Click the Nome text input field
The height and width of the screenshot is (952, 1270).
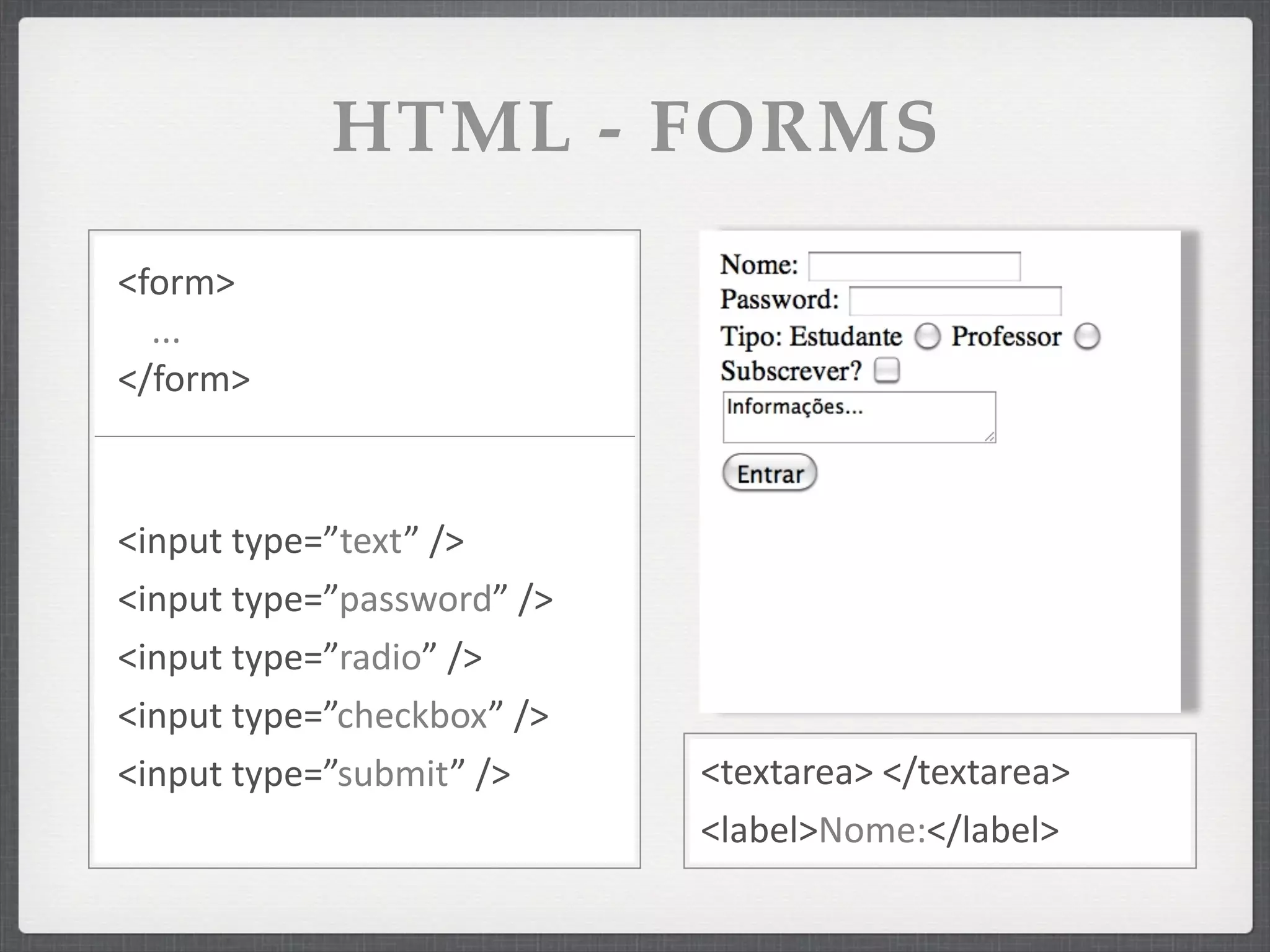[x=914, y=267]
